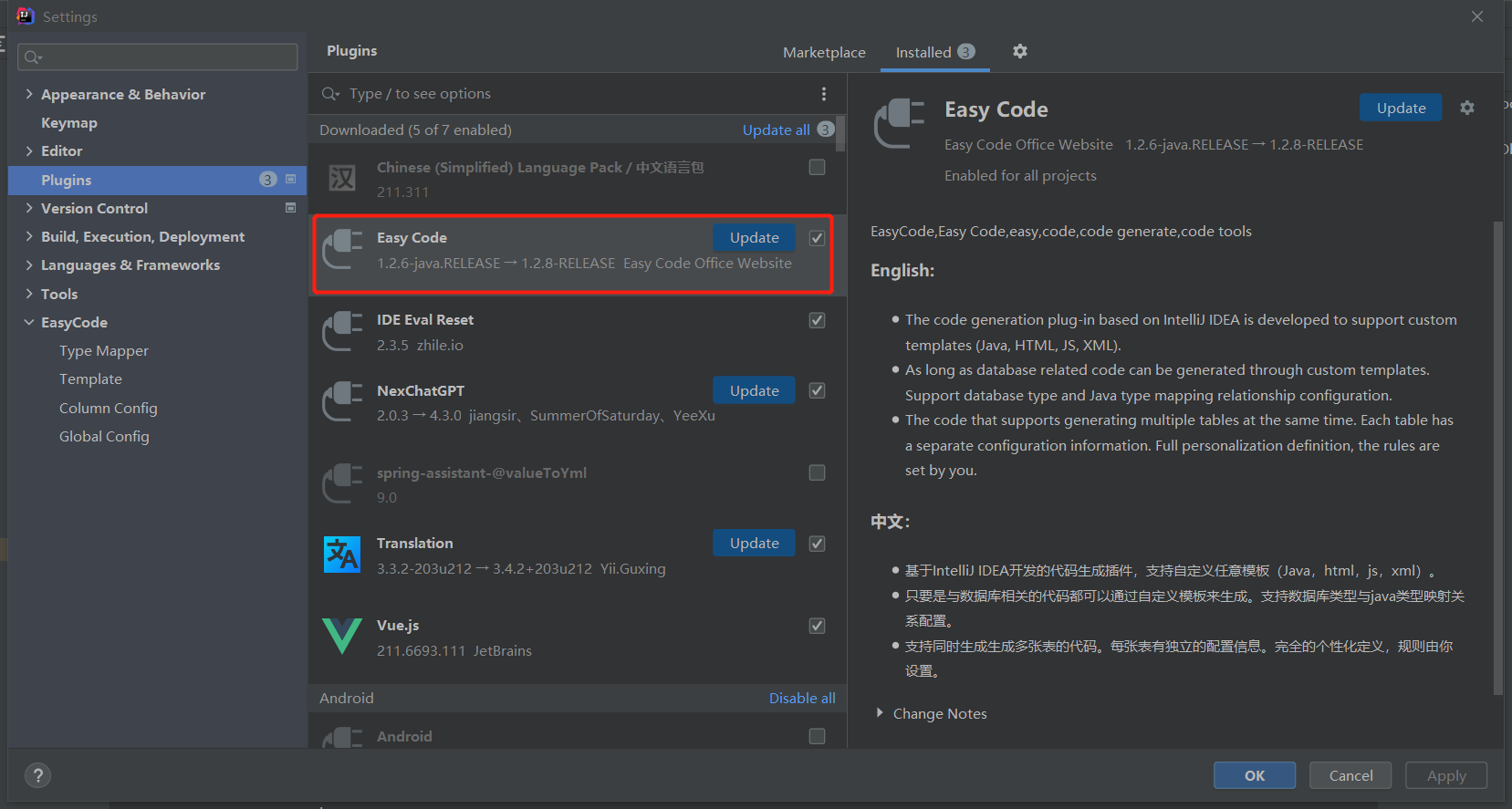Toggle the Translation plugin checkbox
Viewport: 1512px width, 809px height.
point(817,544)
